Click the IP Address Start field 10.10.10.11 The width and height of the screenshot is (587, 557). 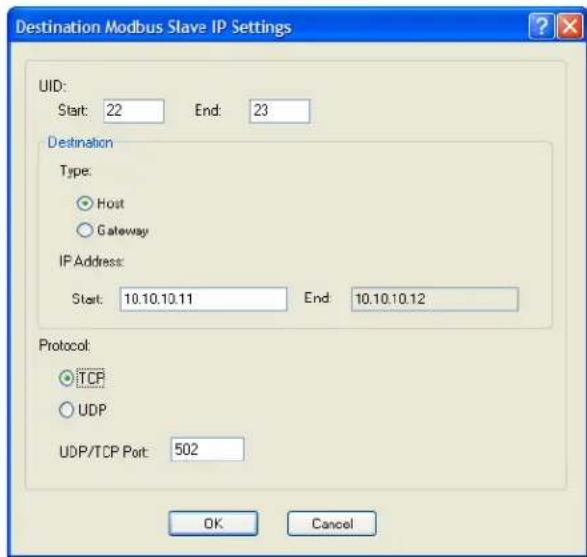[203, 299]
